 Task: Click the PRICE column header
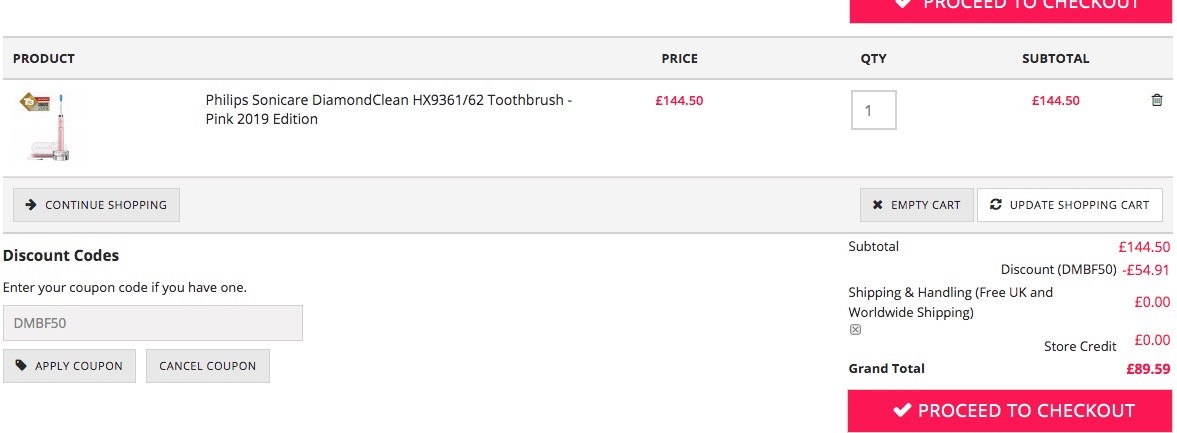pyautogui.click(x=679, y=59)
